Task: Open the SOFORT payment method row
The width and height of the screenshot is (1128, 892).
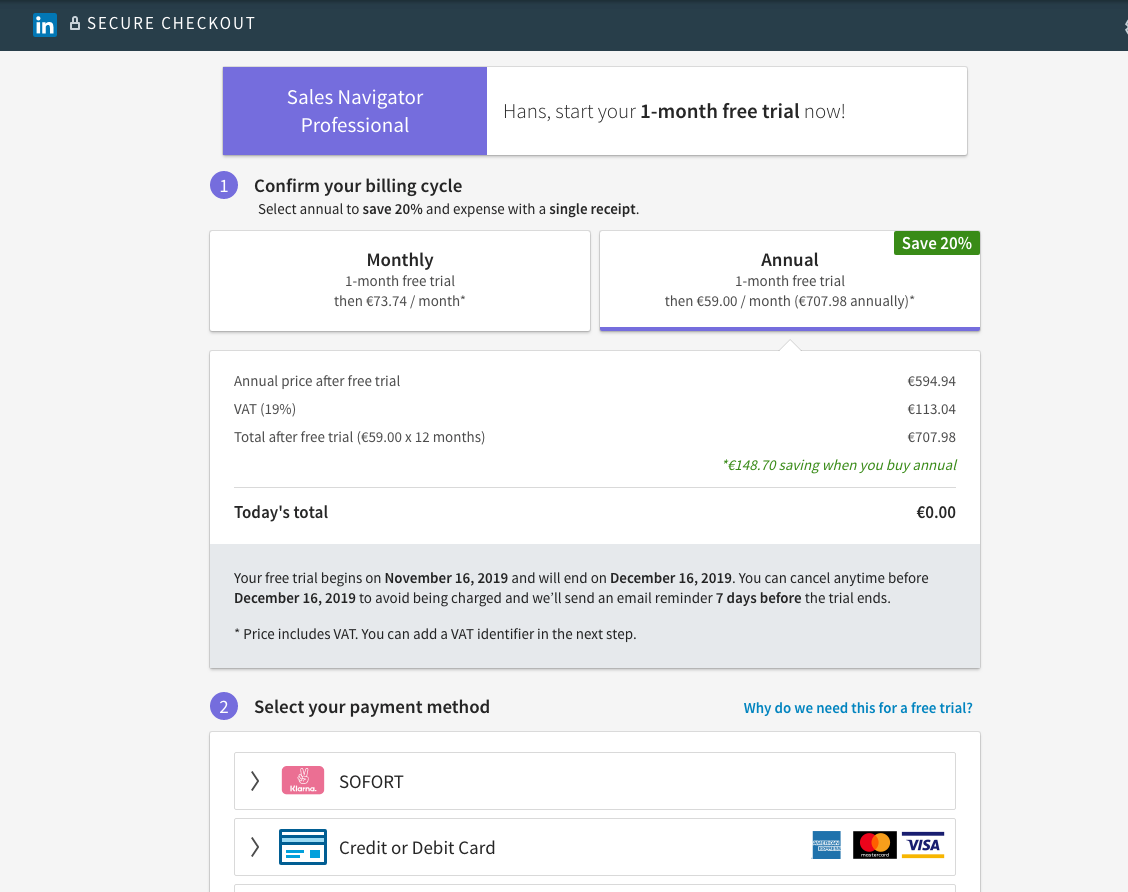Action: click(595, 781)
